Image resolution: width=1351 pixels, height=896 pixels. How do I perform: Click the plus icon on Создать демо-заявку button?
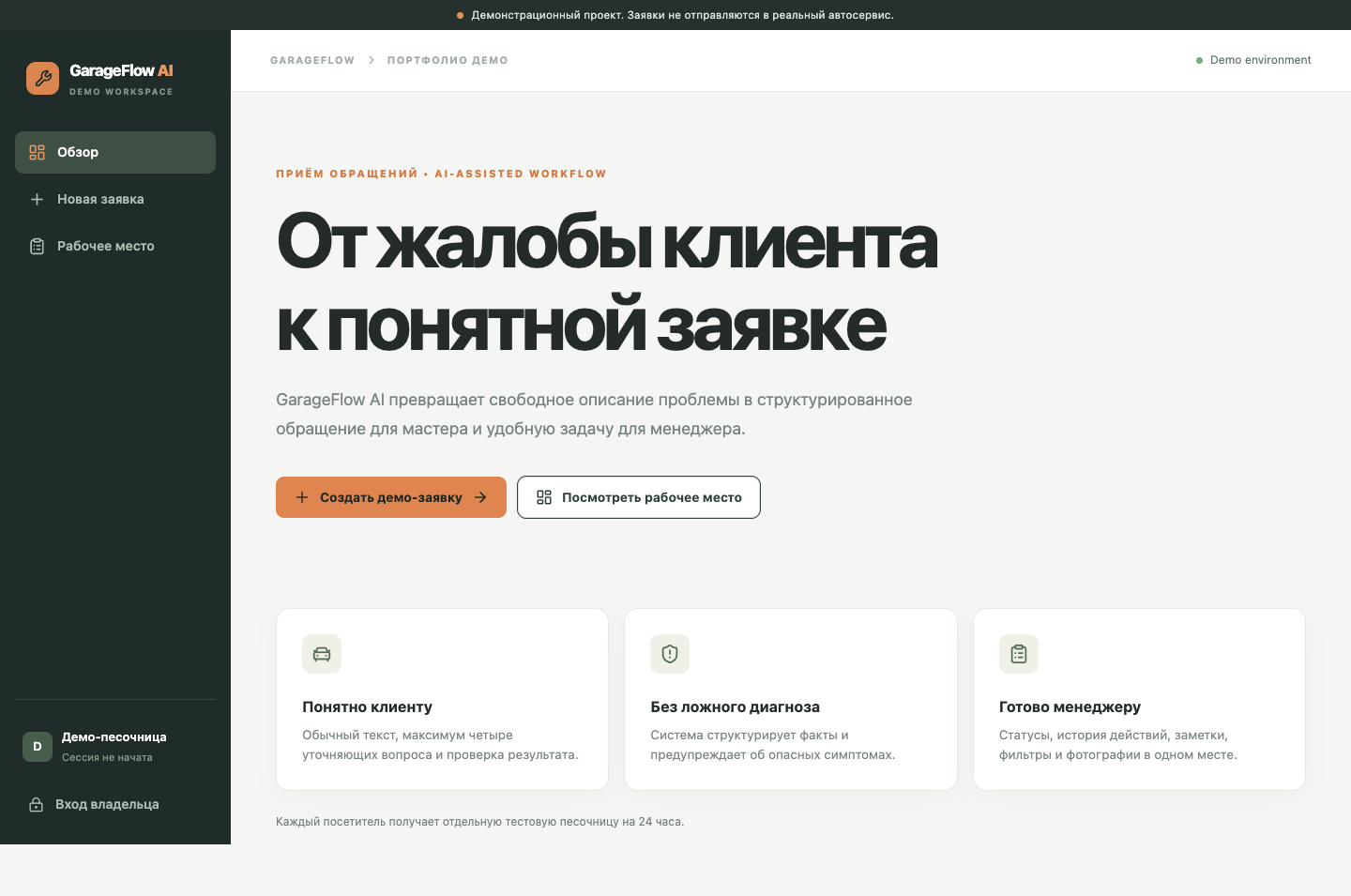tap(302, 497)
